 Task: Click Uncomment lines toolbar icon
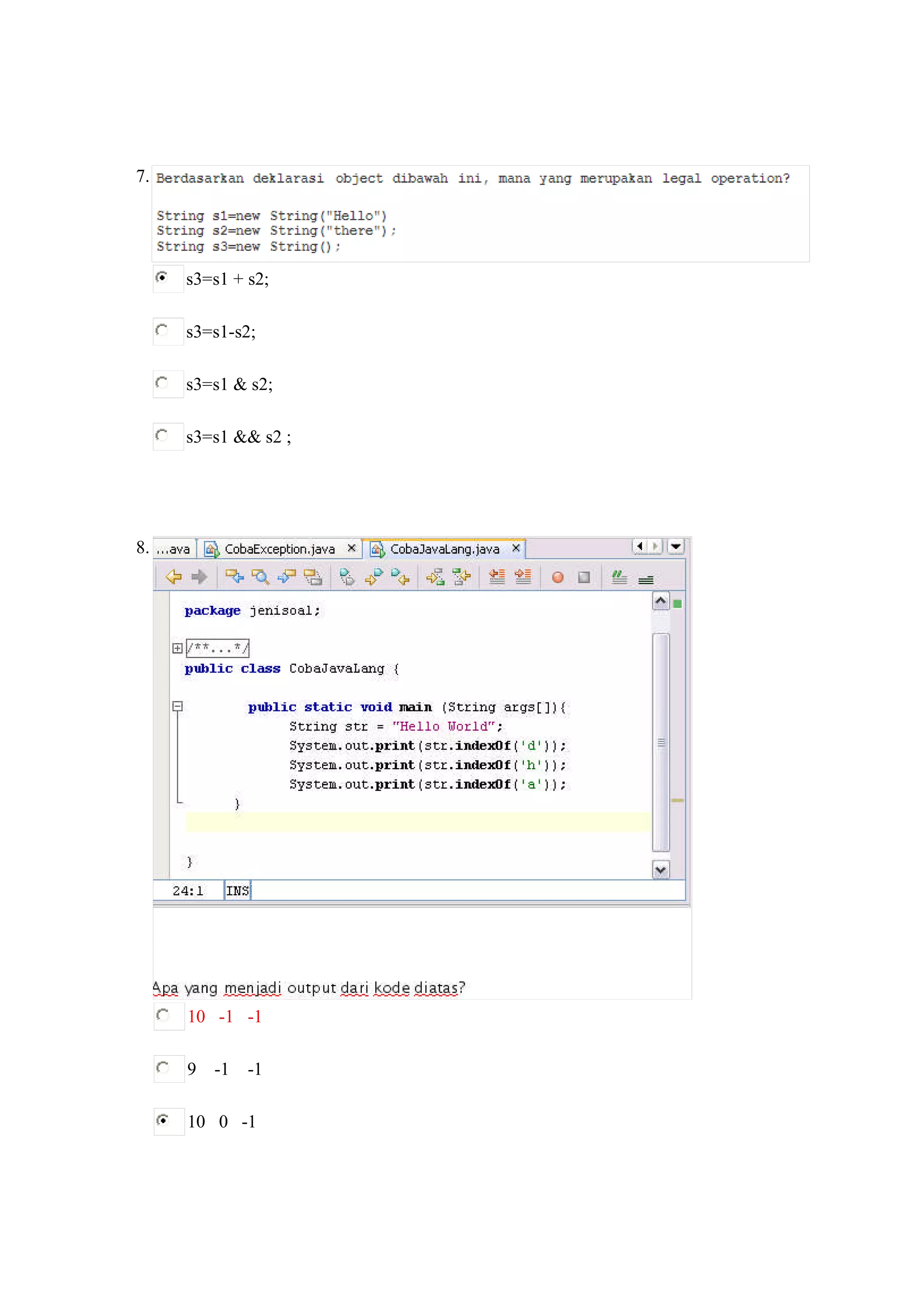tap(646, 580)
